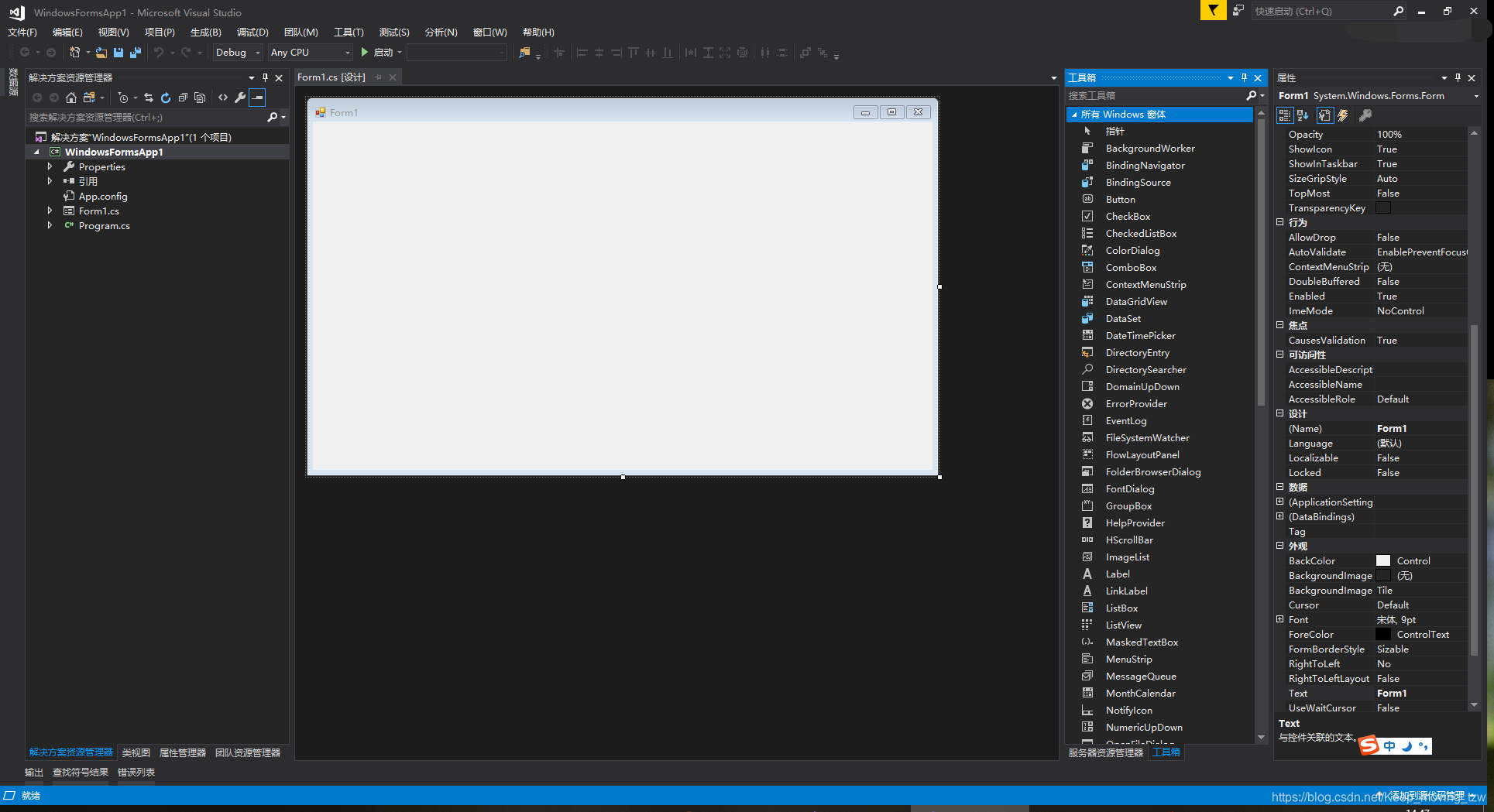
Task: Click the 搜索工具箱 search field
Action: [x=1156, y=96]
